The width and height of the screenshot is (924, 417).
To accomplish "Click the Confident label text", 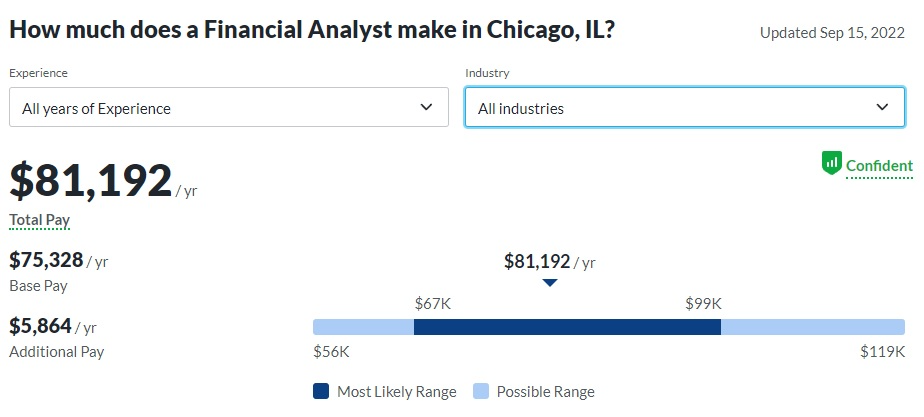I will (879, 166).
